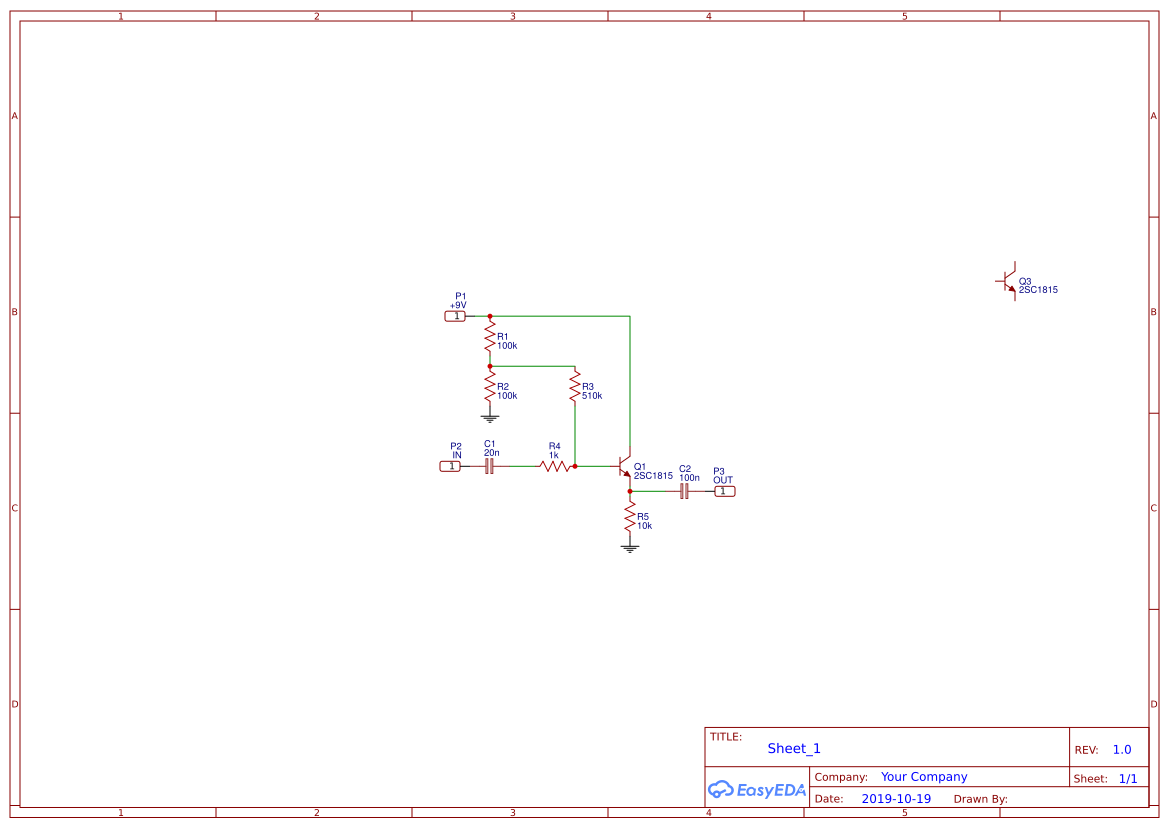Click the EasyEDA logo in the title block
The height and width of the screenshot is (828, 1169).
[755, 790]
